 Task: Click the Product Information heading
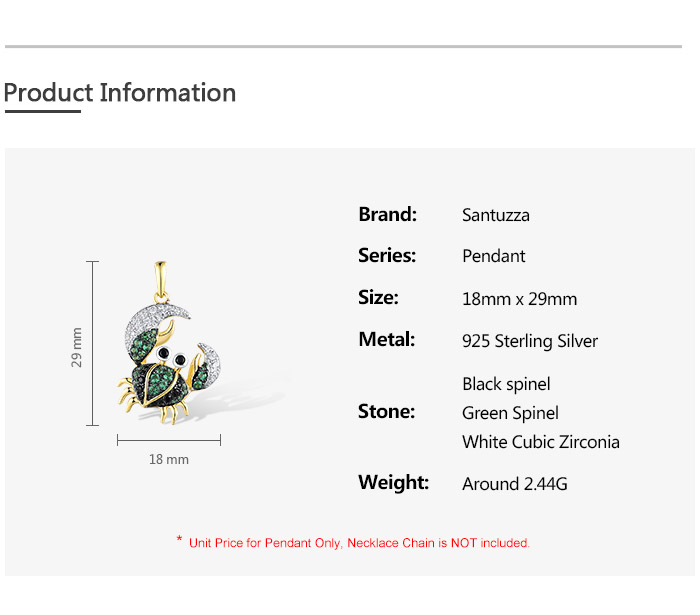click(x=120, y=93)
